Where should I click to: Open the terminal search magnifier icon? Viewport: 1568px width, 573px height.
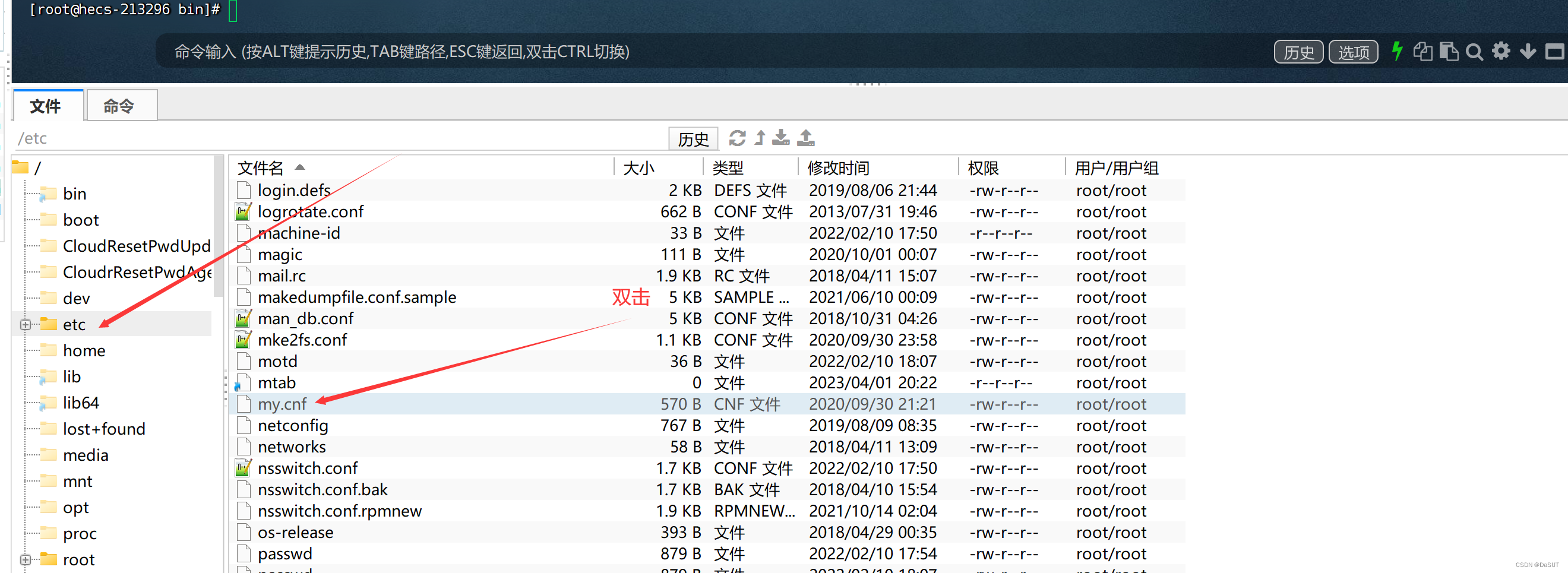[1474, 52]
